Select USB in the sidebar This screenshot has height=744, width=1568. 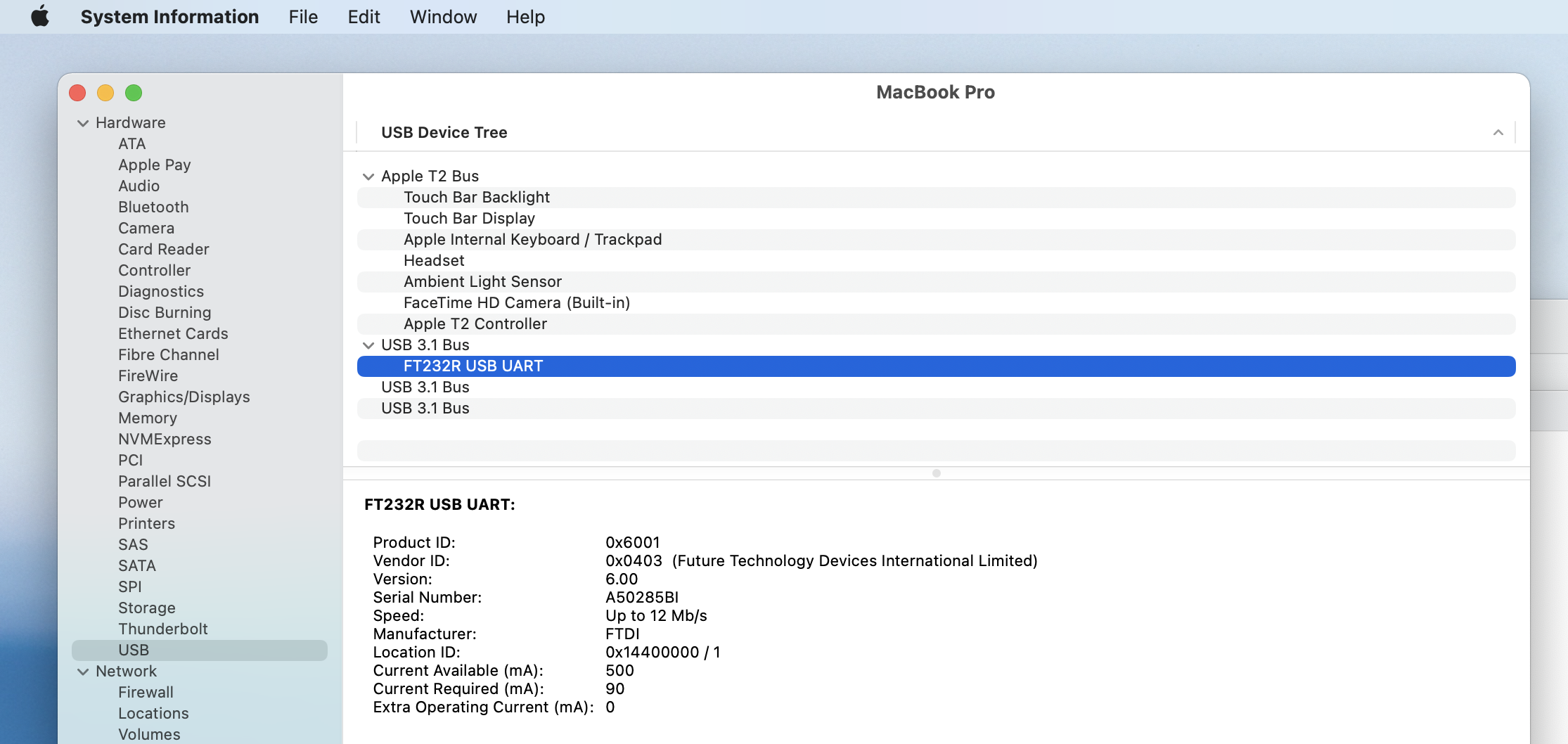click(x=200, y=650)
